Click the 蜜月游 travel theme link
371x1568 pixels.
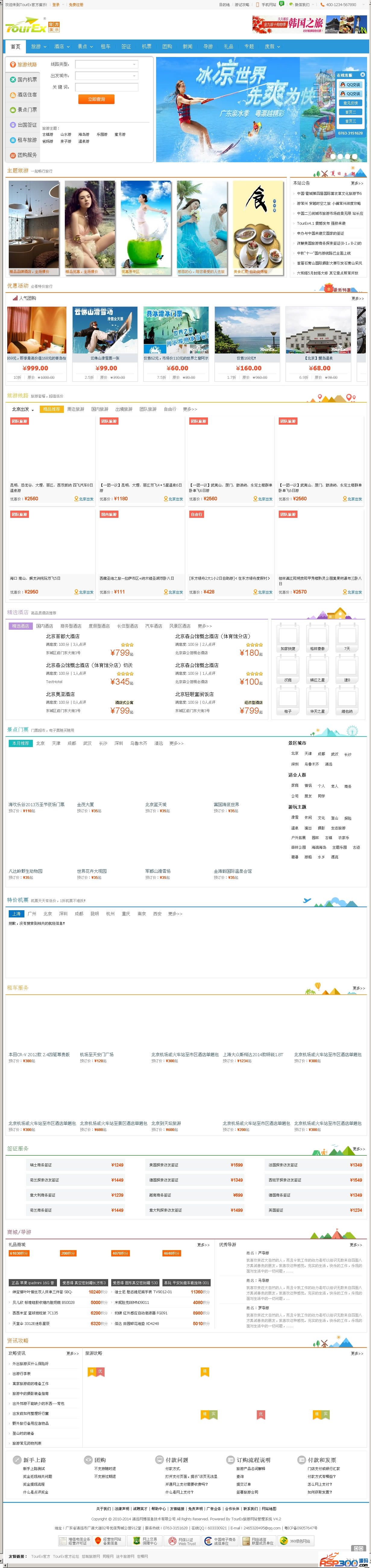(x=120, y=135)
